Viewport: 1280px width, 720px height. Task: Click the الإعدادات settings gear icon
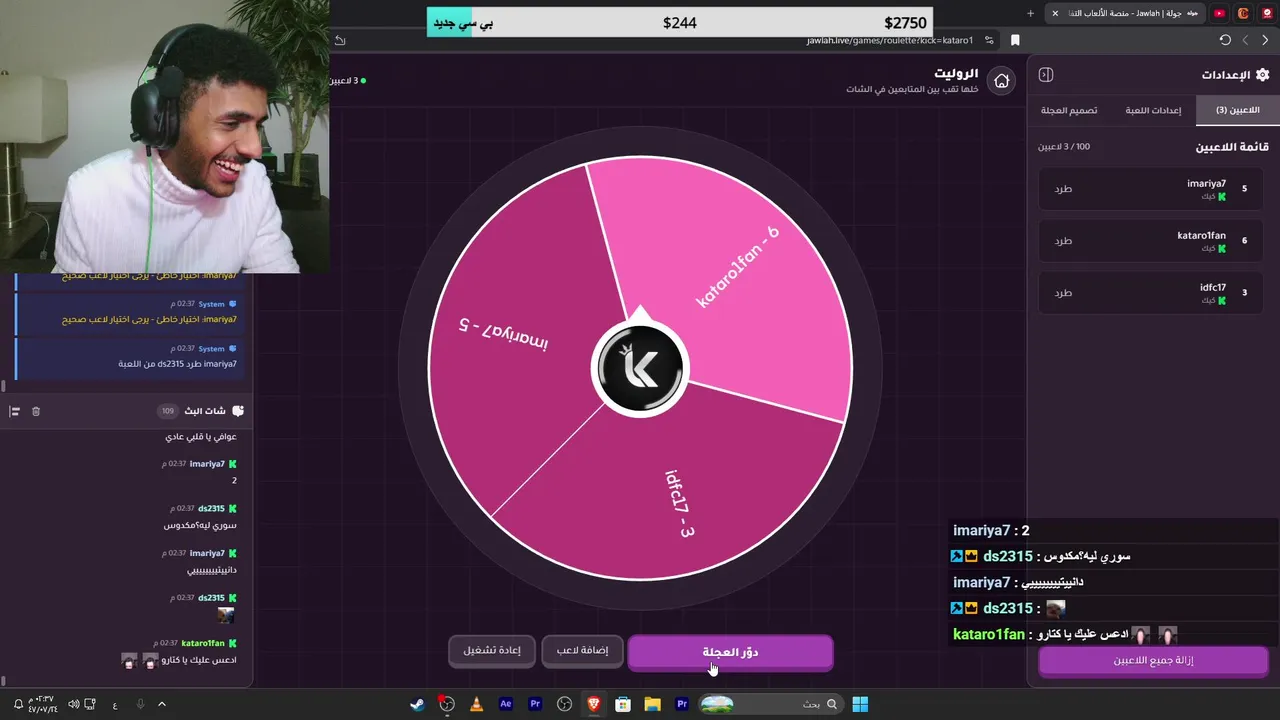pyautogui.click(x=1262, y=75)
